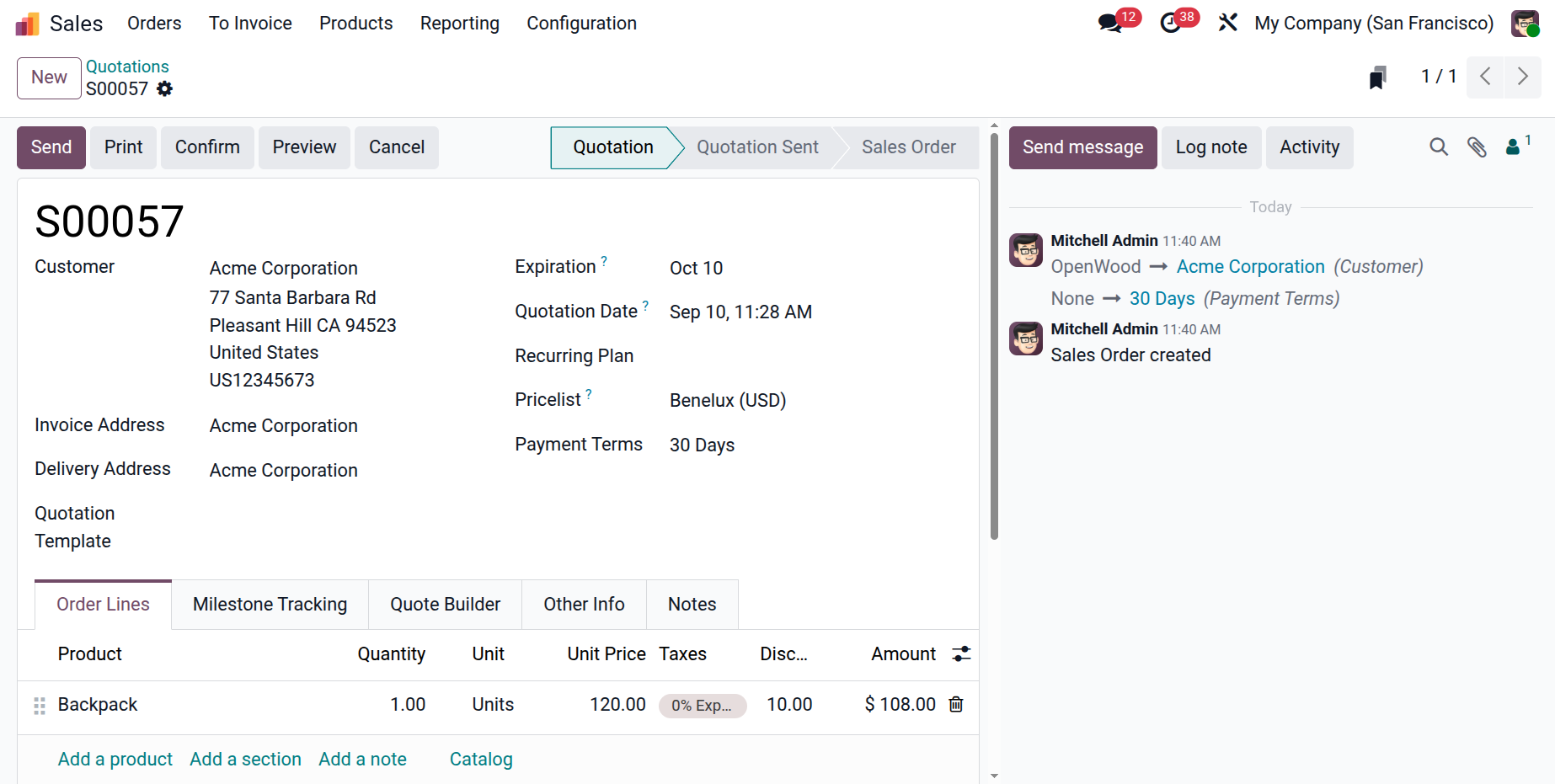Click Add a section link
Image resolution: width=1555 pixels, height=784 pixels.
pos(245,760)
